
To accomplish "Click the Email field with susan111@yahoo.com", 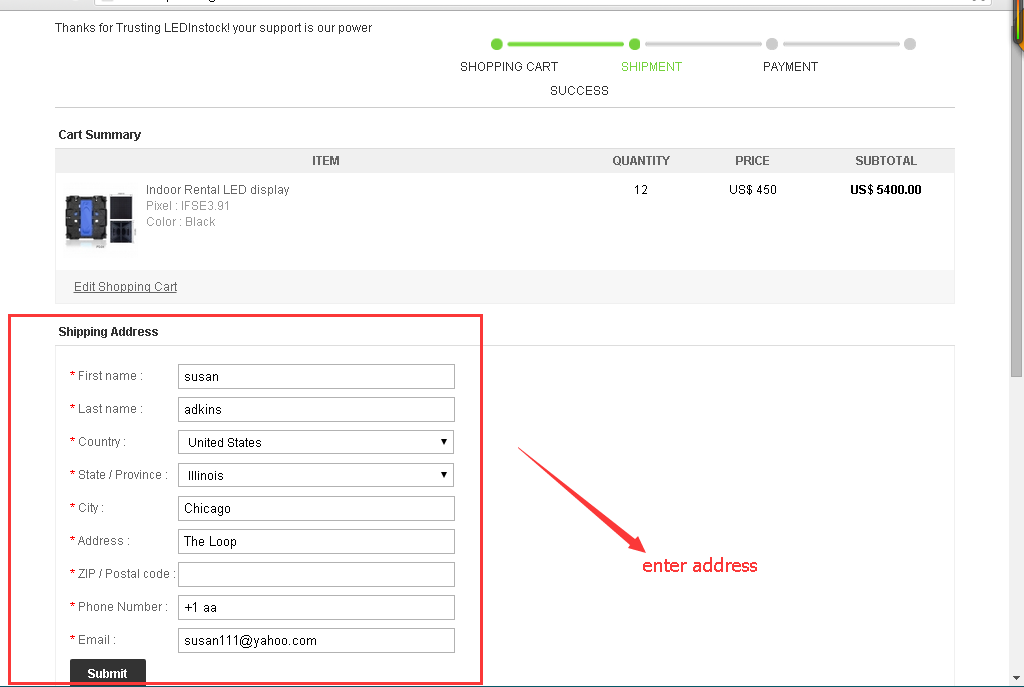I will tap(316, 640).
